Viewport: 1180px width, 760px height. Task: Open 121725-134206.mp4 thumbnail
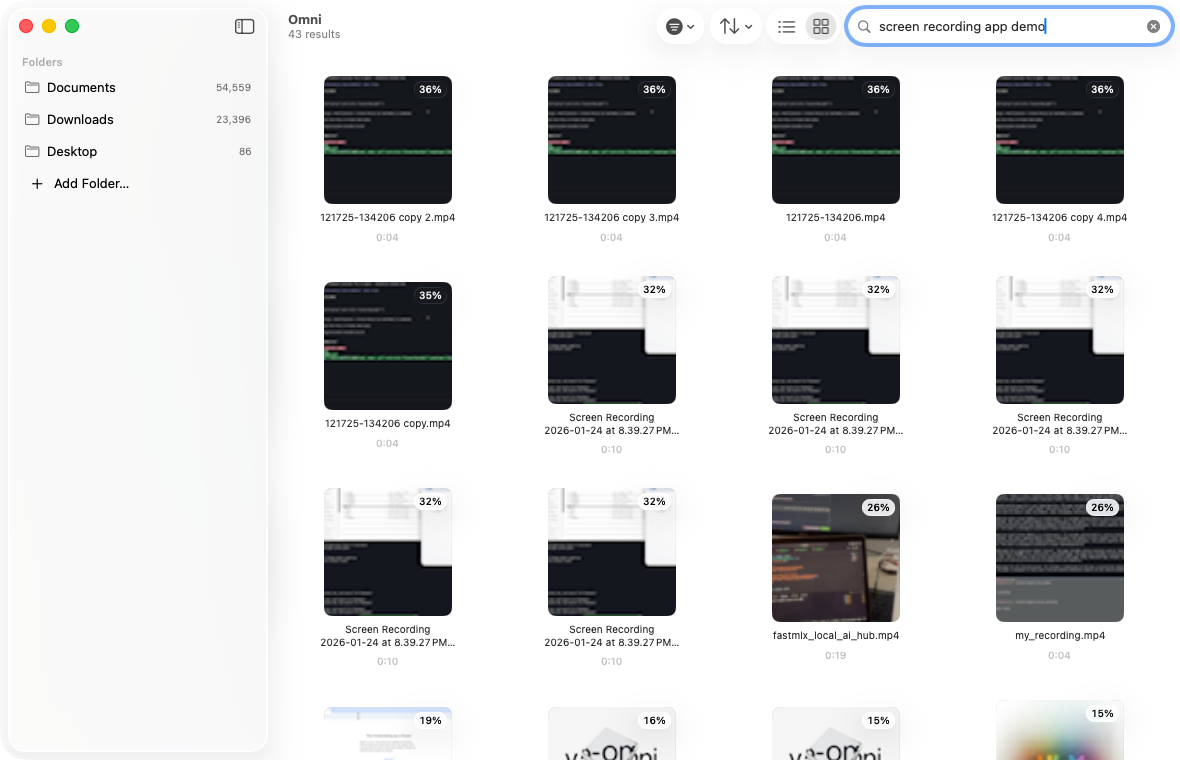point(835,140)
